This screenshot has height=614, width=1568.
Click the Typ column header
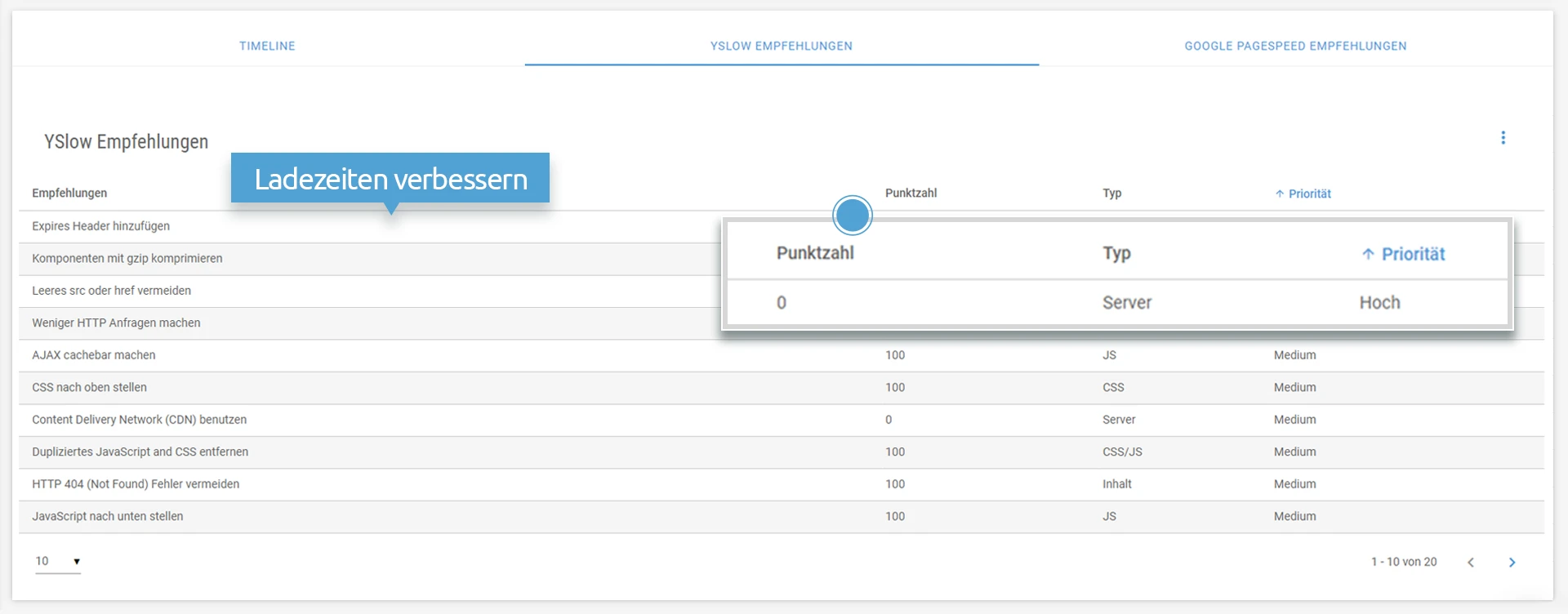point(1111,194)
